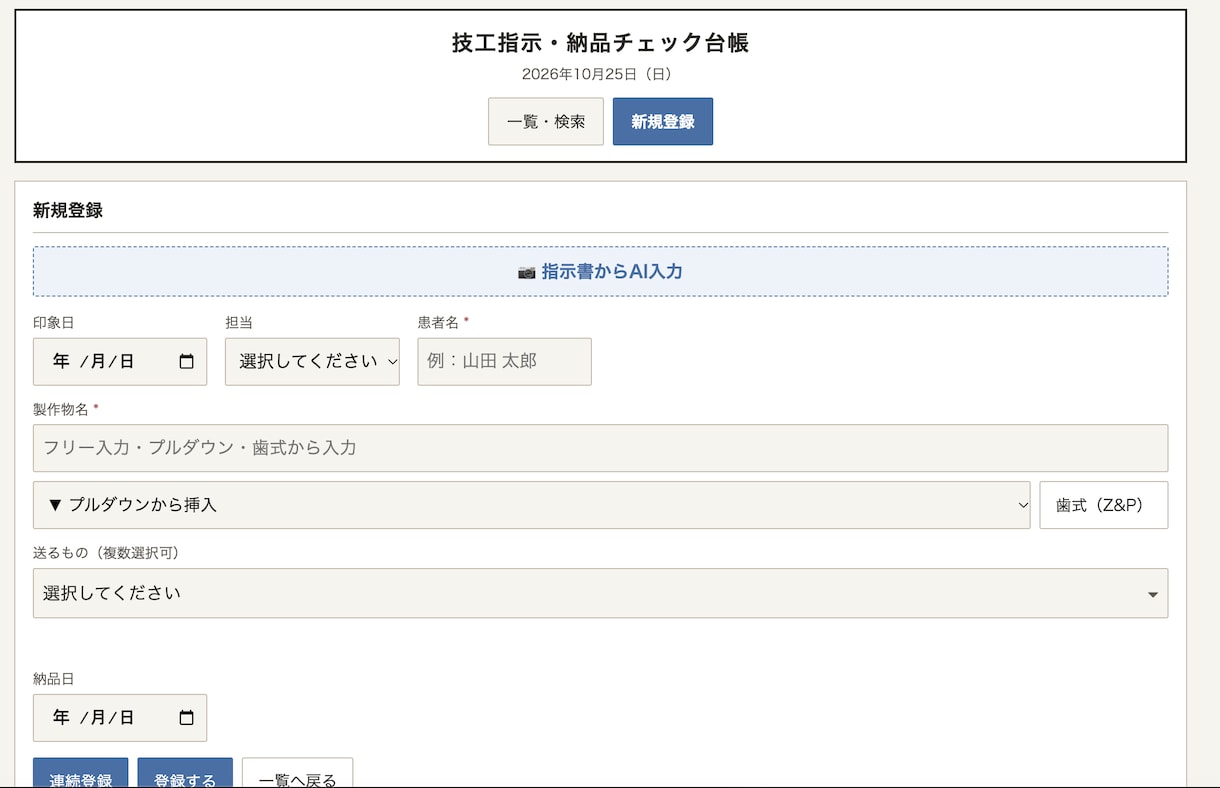
Task: Click the 連続登録 button
Action: [x=80, y=772]
